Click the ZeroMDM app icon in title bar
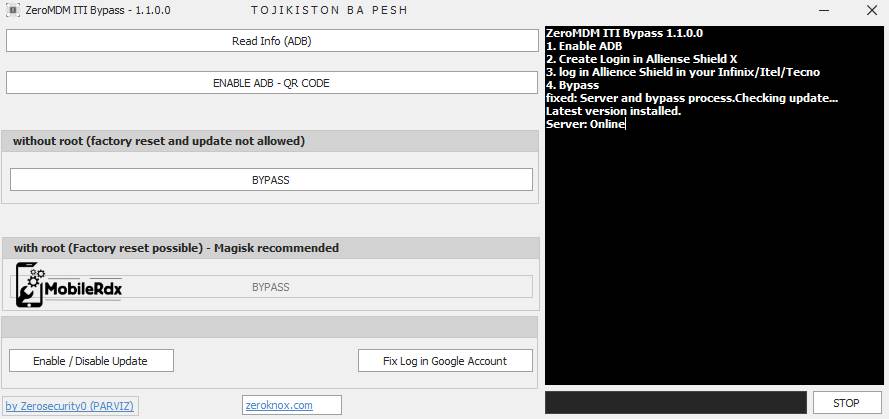The height and width of the screenshot is (419, 889). pyautogui.click(x=12, y=10)
